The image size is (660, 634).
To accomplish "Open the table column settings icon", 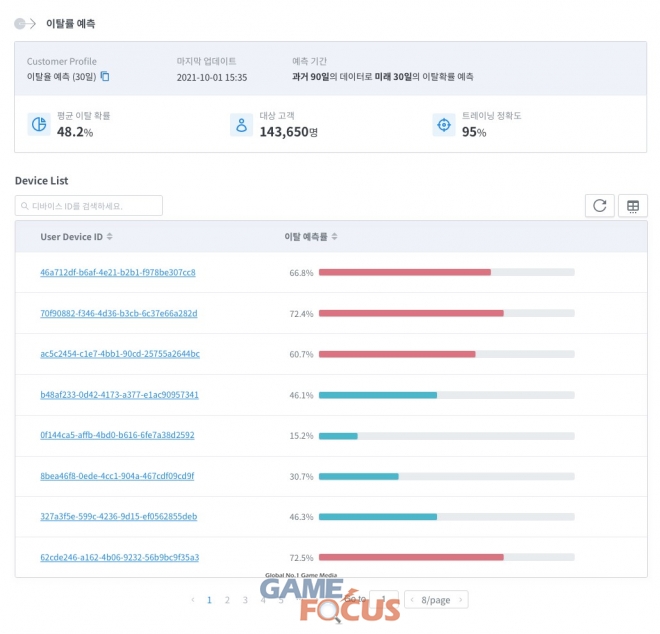I will 632,205.
